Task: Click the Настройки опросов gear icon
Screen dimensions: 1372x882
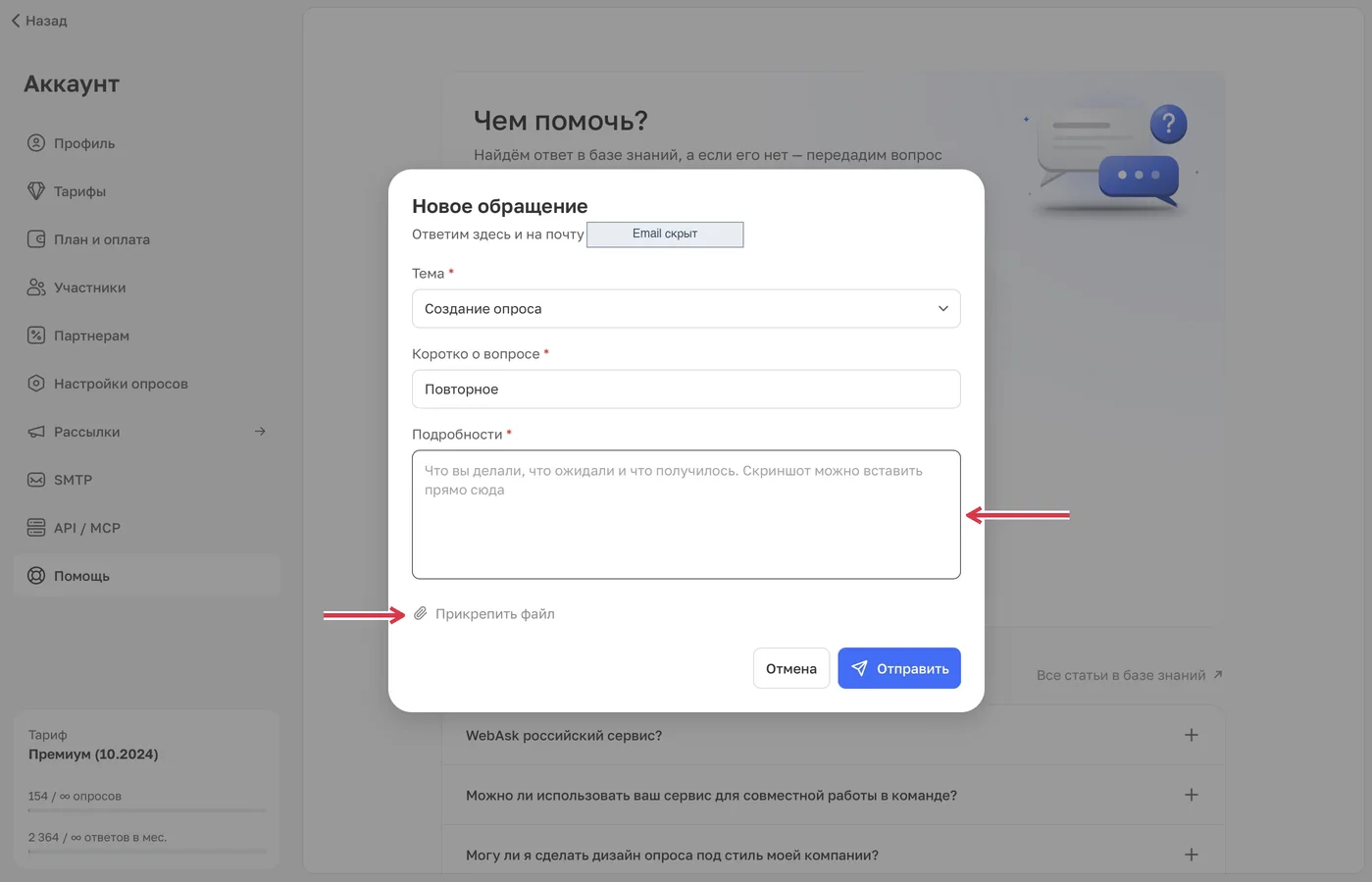Action: (x=36, y=384)
